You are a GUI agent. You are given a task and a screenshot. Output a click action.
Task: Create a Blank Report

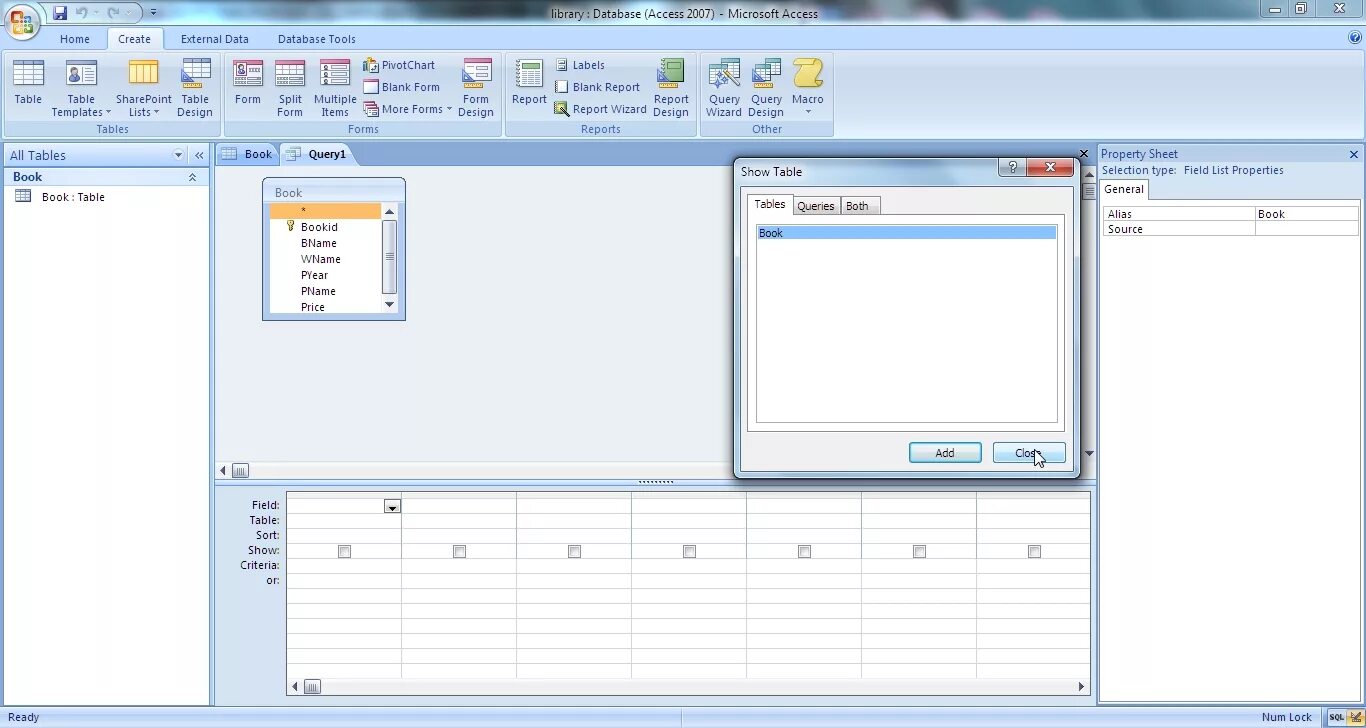597,87
